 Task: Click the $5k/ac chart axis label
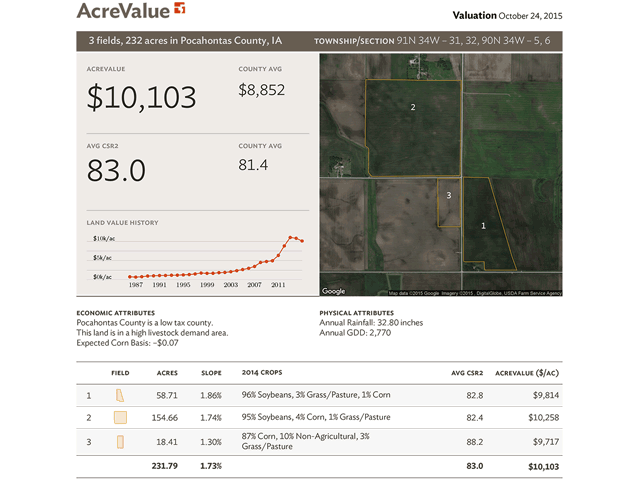point(102,258)
